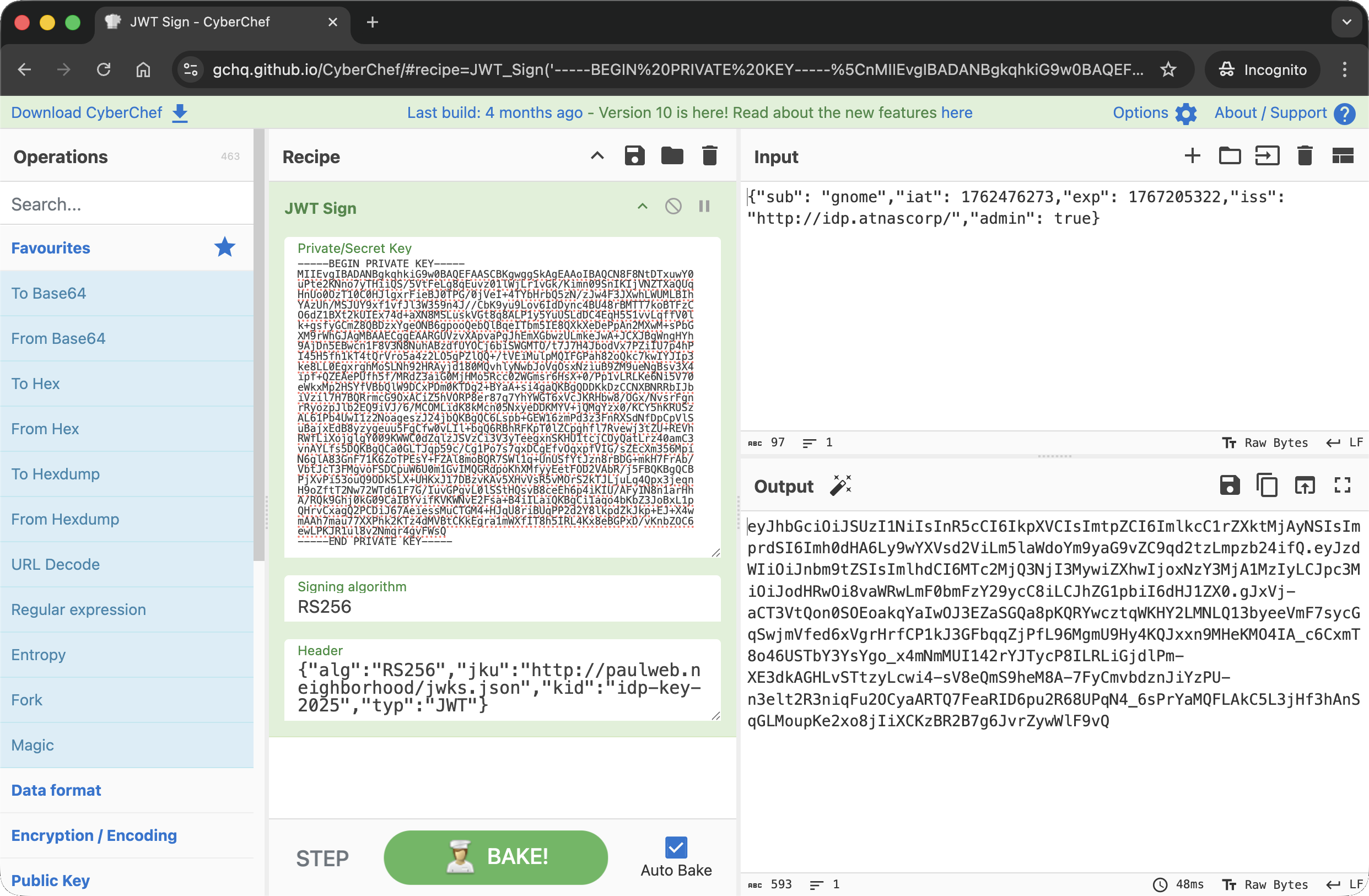
Task: Disable the JWT Sign operation
Action: (673, 207)
